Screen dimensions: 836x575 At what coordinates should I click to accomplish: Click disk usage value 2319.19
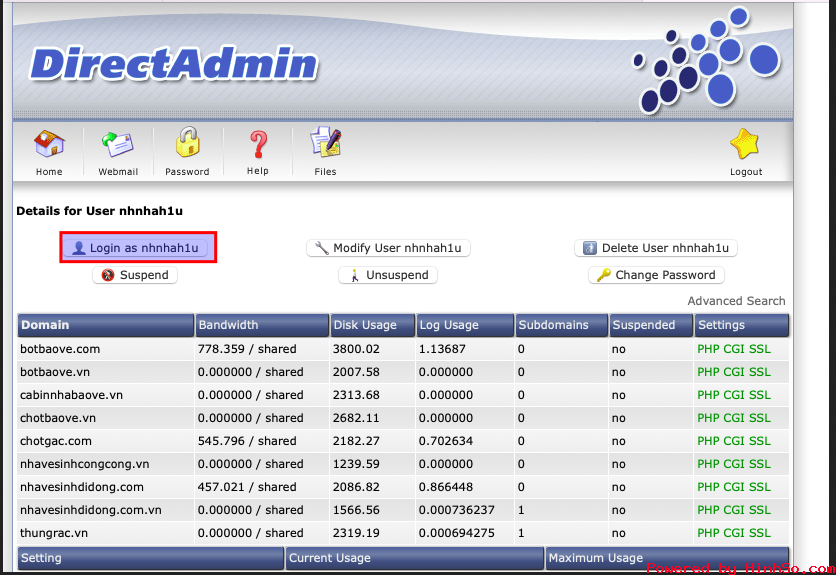356,533
